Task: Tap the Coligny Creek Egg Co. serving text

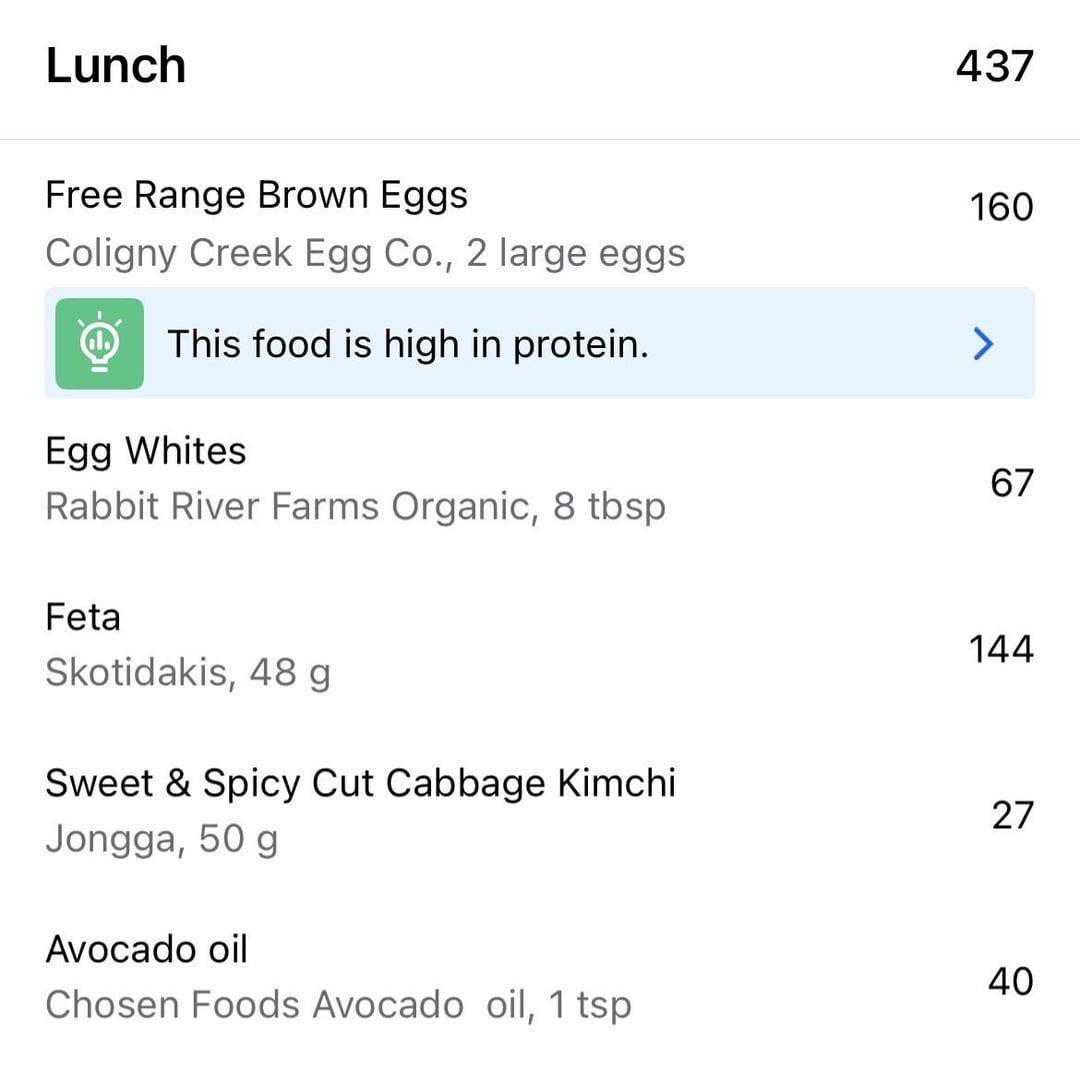Action: tap(365, 253)
